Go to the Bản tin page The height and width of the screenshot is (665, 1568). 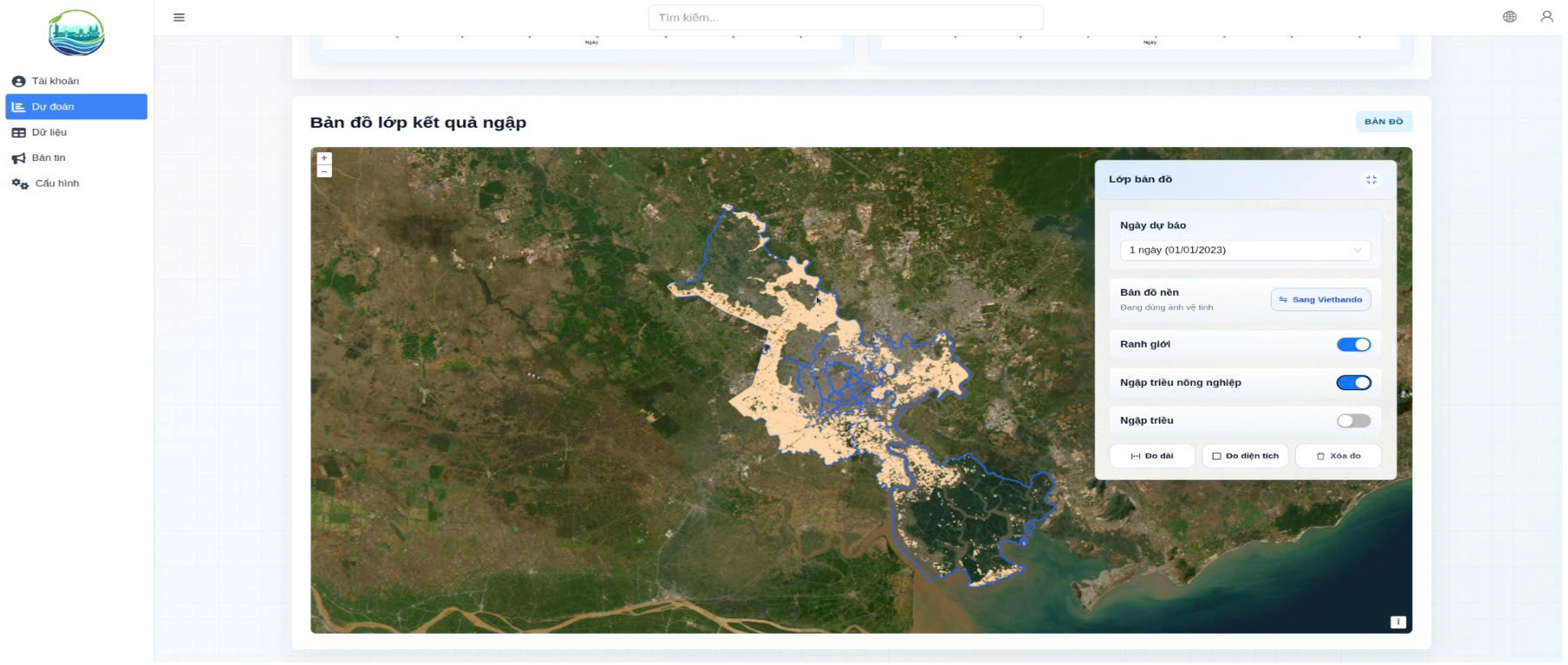point(76,157)
